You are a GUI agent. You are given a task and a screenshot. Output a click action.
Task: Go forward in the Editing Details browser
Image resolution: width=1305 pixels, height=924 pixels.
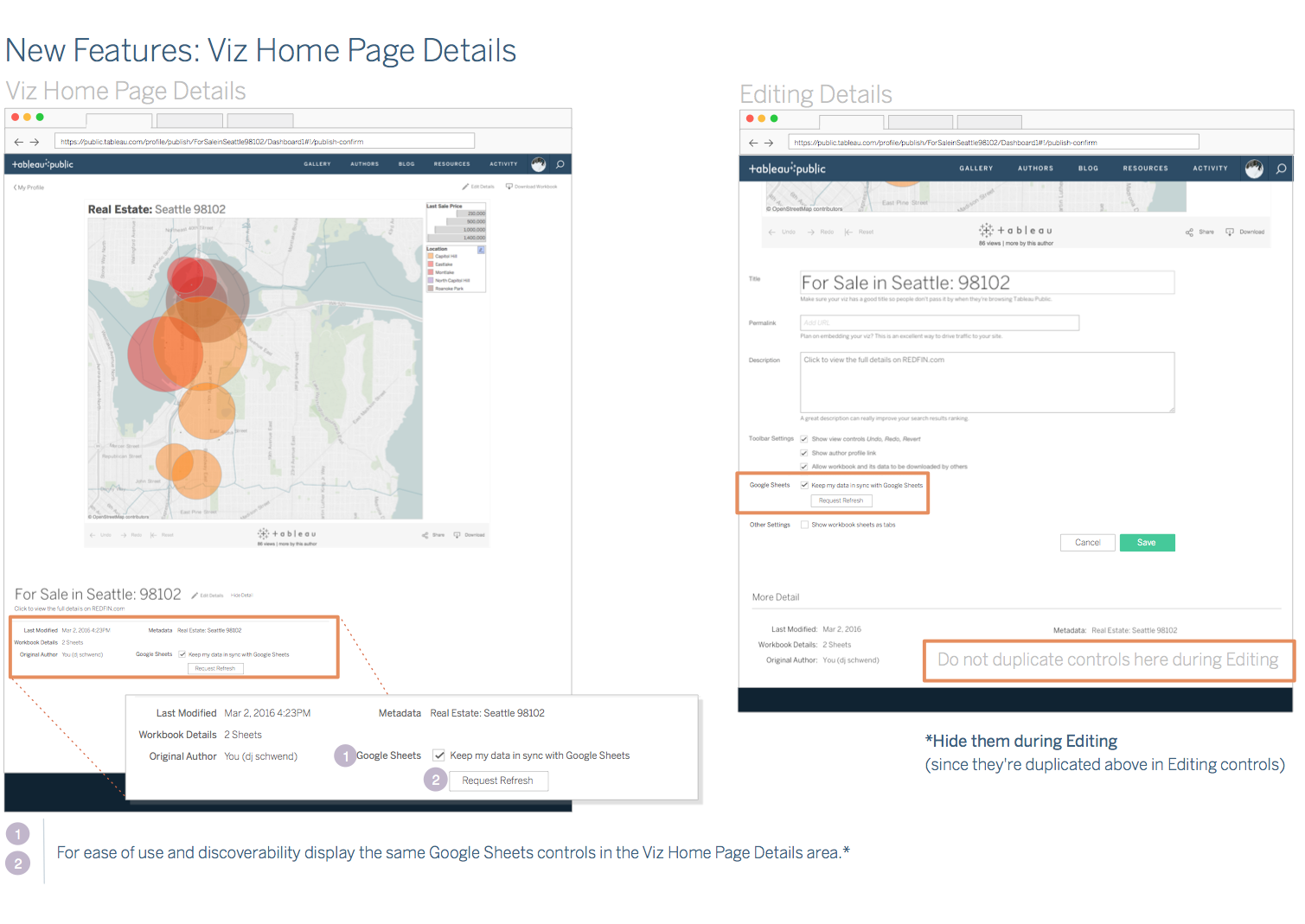[x=768, y=143]
